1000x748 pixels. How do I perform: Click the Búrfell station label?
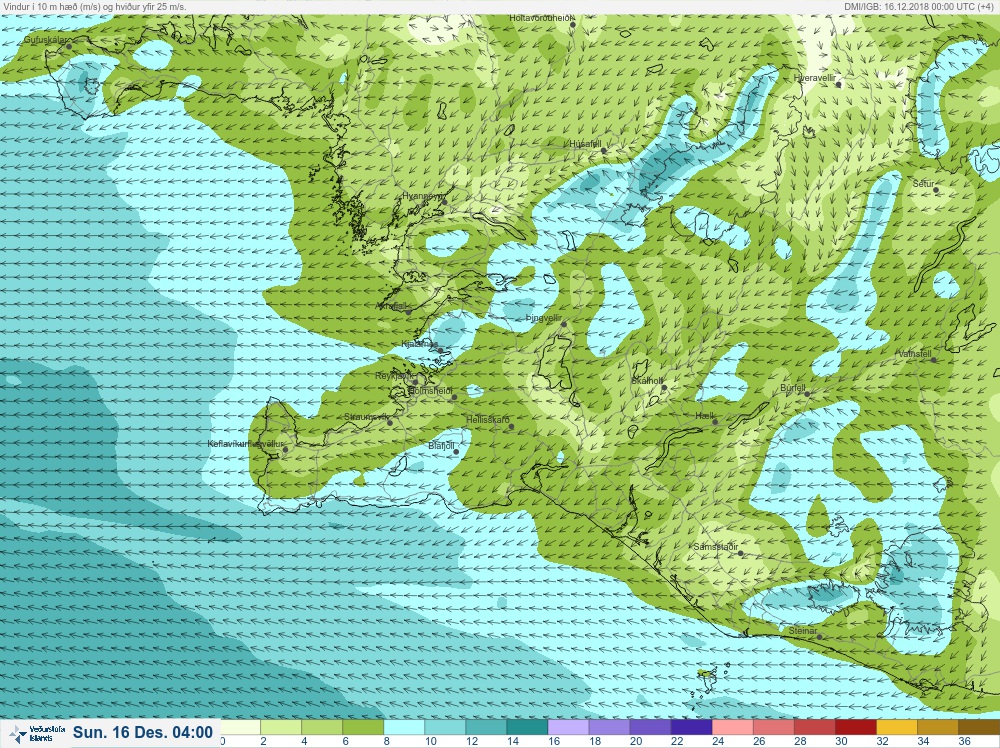(793, 388)
